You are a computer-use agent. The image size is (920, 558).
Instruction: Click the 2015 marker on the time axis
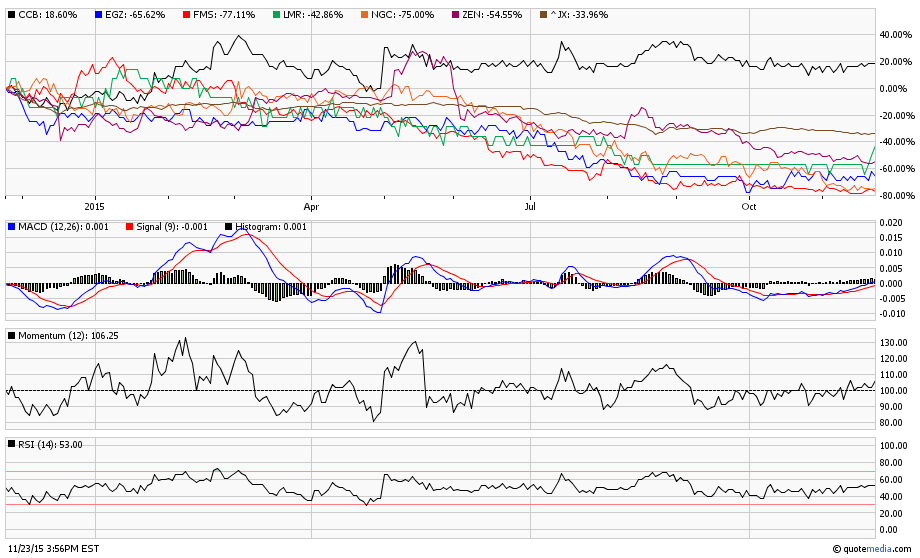(x=94, y=207)
